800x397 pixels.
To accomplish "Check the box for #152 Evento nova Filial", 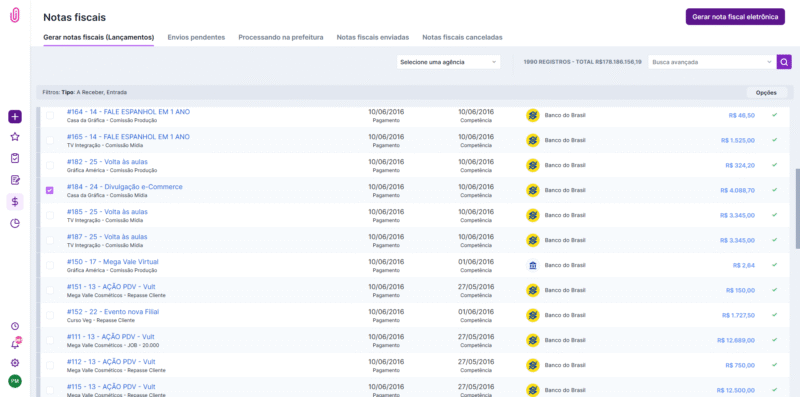I will point(49,315).
